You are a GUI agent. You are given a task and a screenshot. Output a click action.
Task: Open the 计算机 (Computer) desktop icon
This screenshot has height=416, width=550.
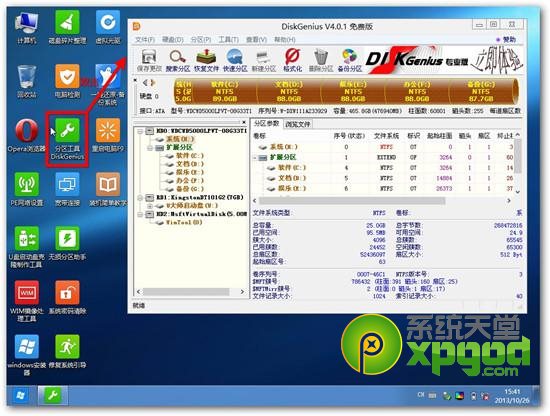pyautogui.click(x=27, y=27)
